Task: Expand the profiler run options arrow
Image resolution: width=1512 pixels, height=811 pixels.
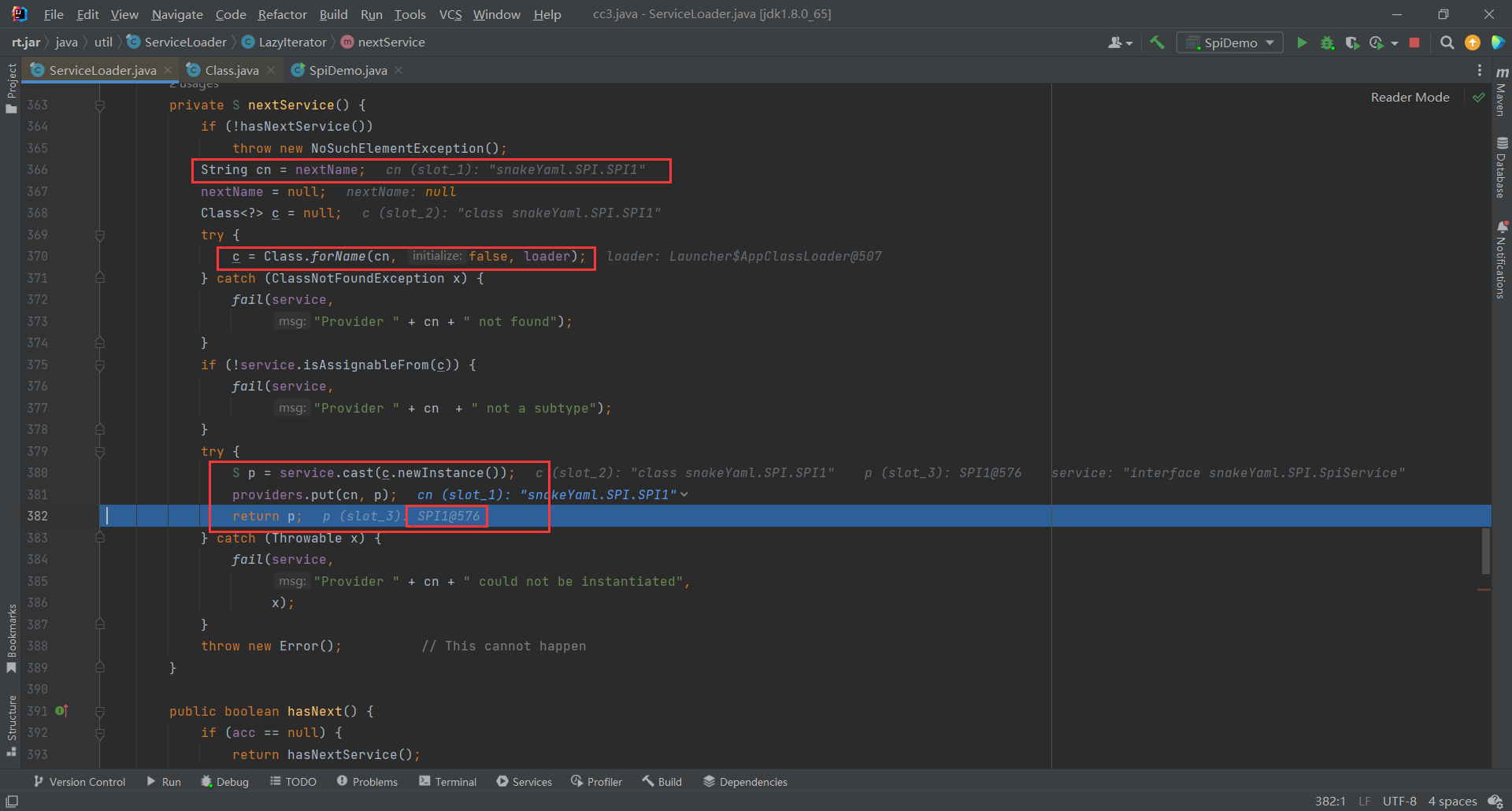Action: [1395, 43]
